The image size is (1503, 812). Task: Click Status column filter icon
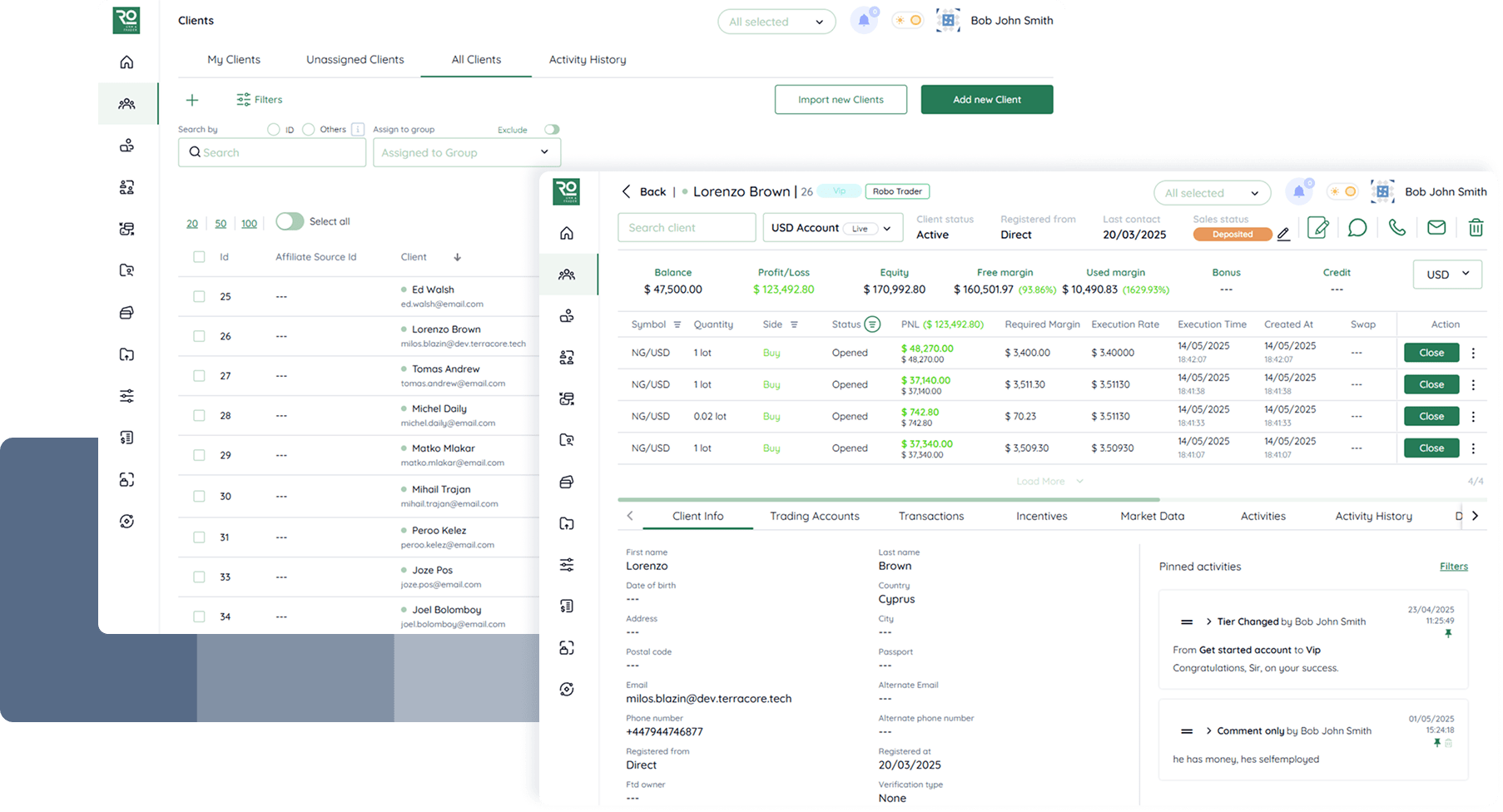pos(872,324)
